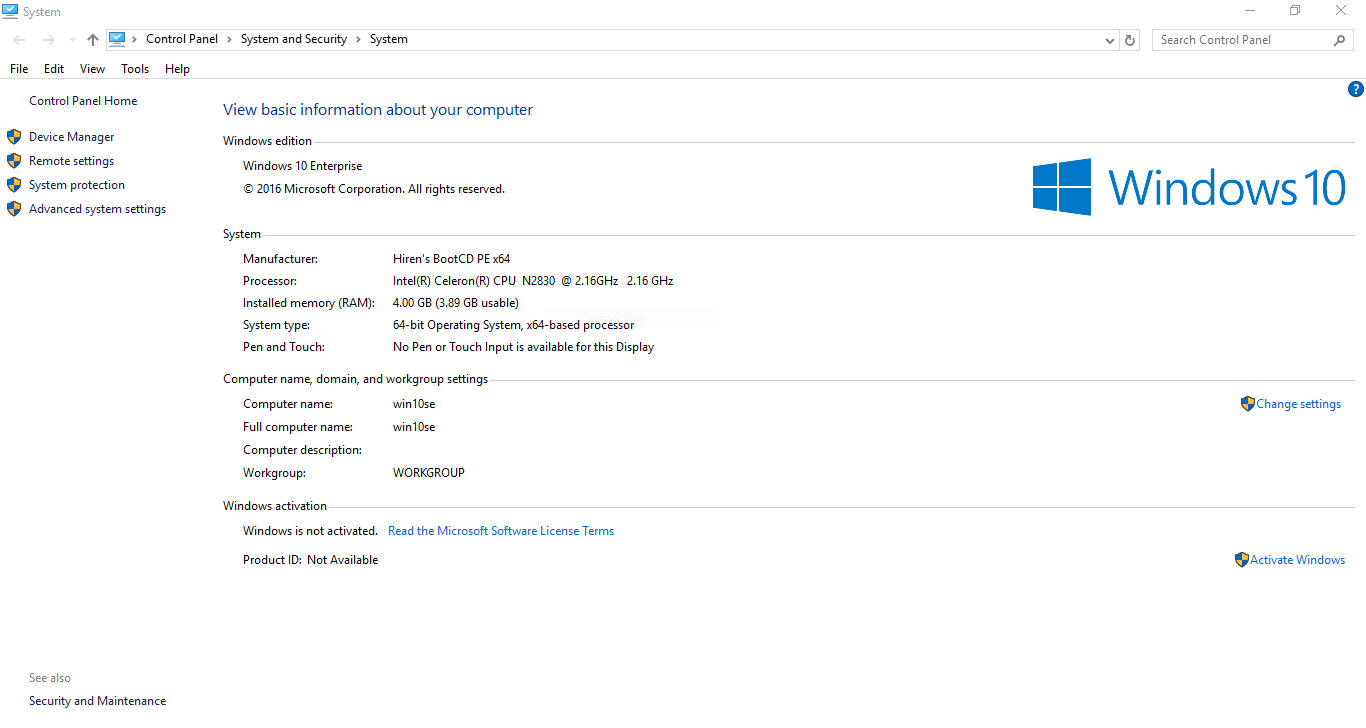Restore down the System window
Viewport: 1366px width, 728px height.
[1295, 11]
